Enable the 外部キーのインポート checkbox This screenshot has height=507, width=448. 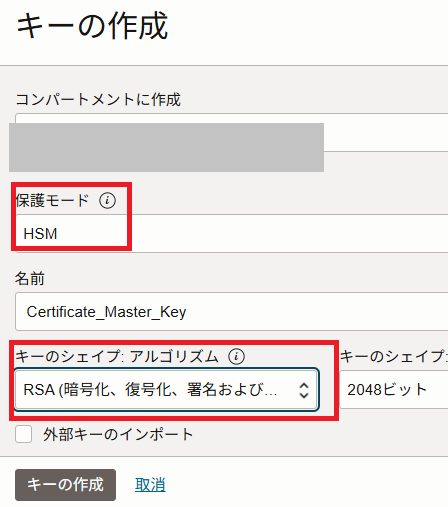coord(24,434)
